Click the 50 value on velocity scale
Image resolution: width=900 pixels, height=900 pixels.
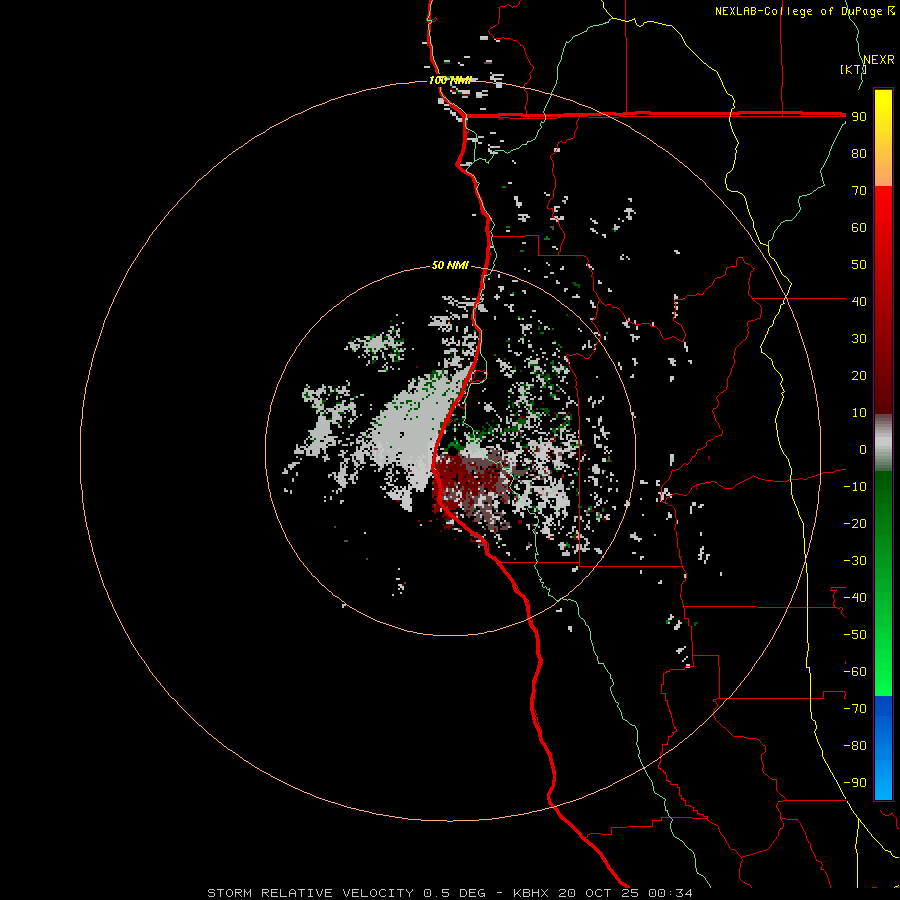pos(859,265)
